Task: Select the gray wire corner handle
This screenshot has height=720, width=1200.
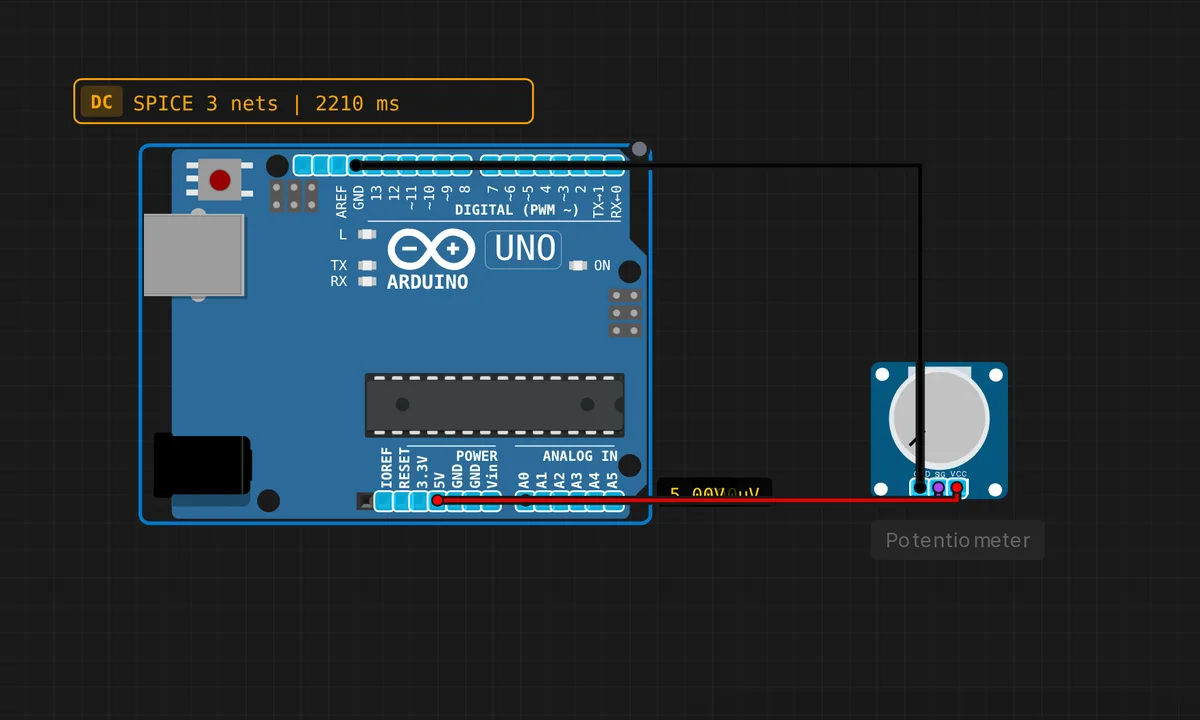Action: (639, 151)
